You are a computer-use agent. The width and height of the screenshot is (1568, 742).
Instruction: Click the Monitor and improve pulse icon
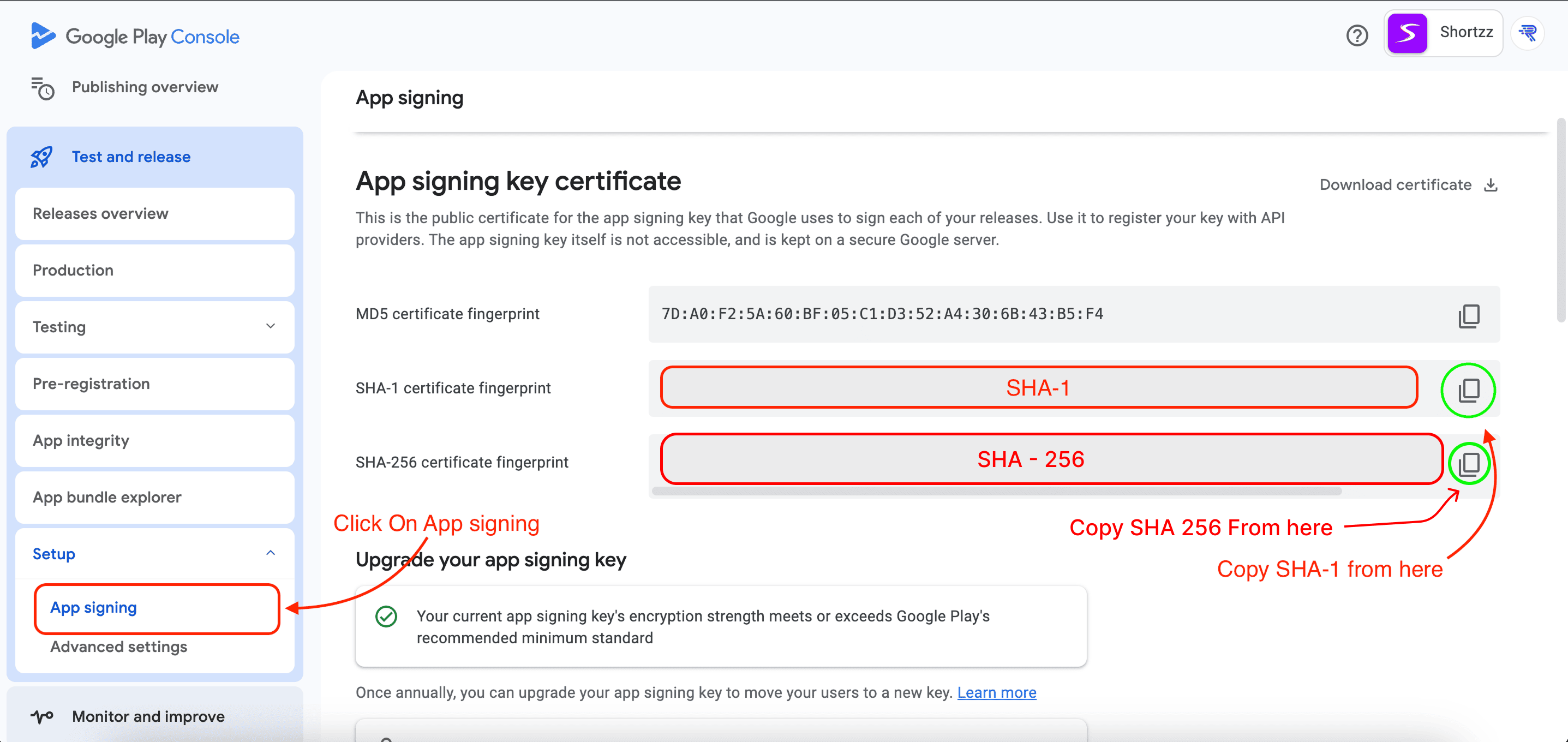pos(43,716)
